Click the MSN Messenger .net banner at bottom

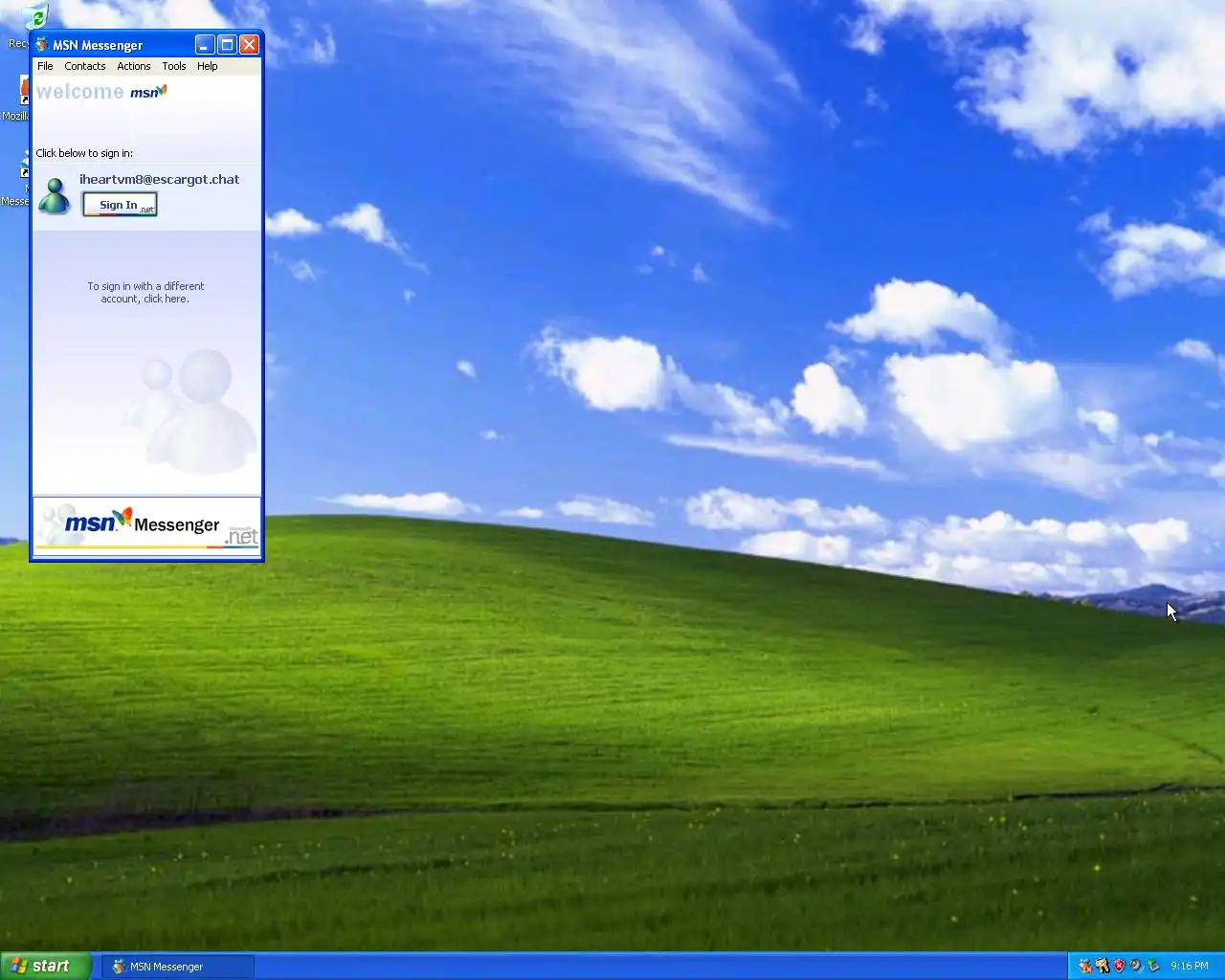click(x=146, y=524)
